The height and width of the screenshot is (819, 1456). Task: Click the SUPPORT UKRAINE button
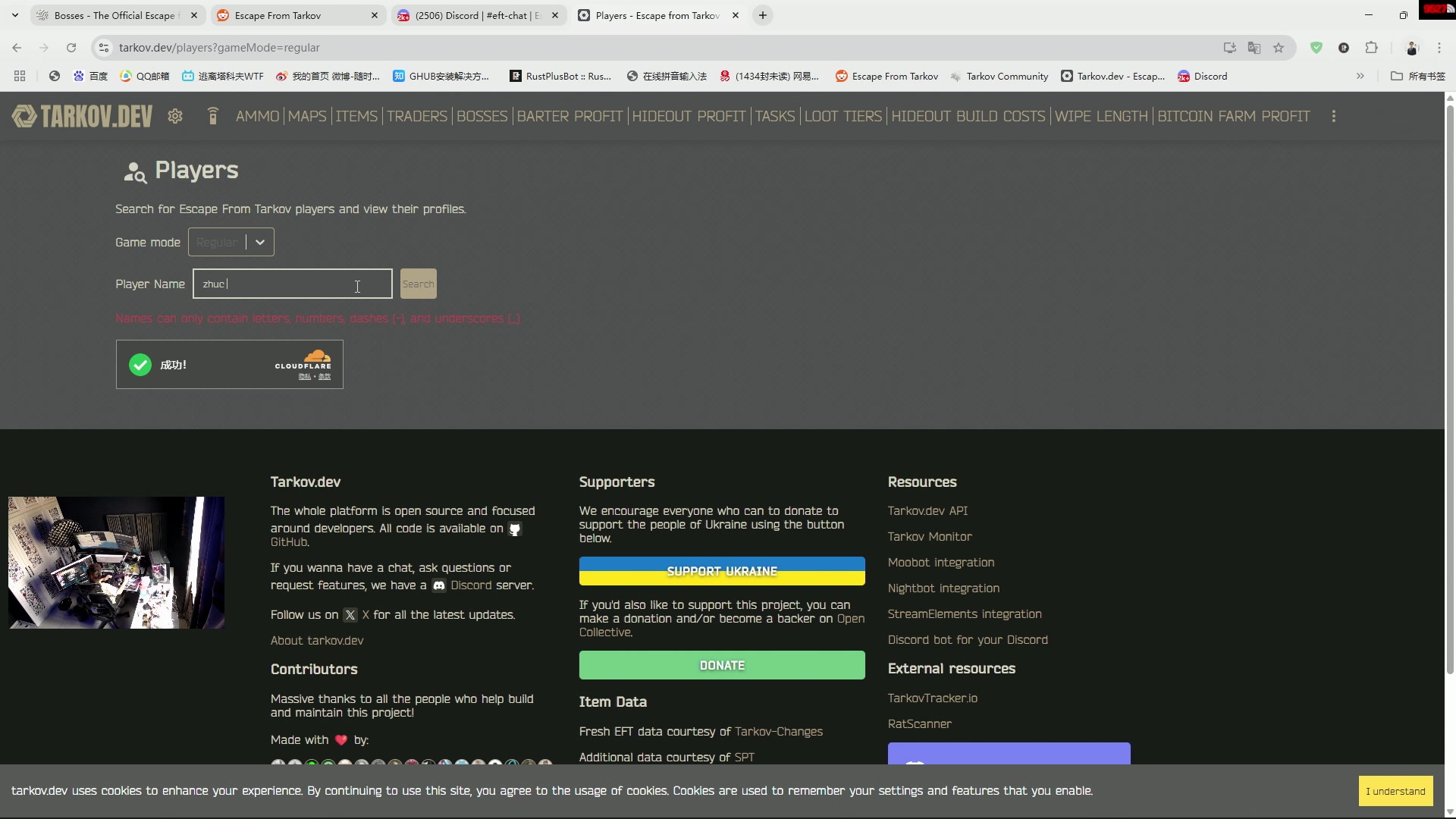pyautogui.click(x=722, y=571)
